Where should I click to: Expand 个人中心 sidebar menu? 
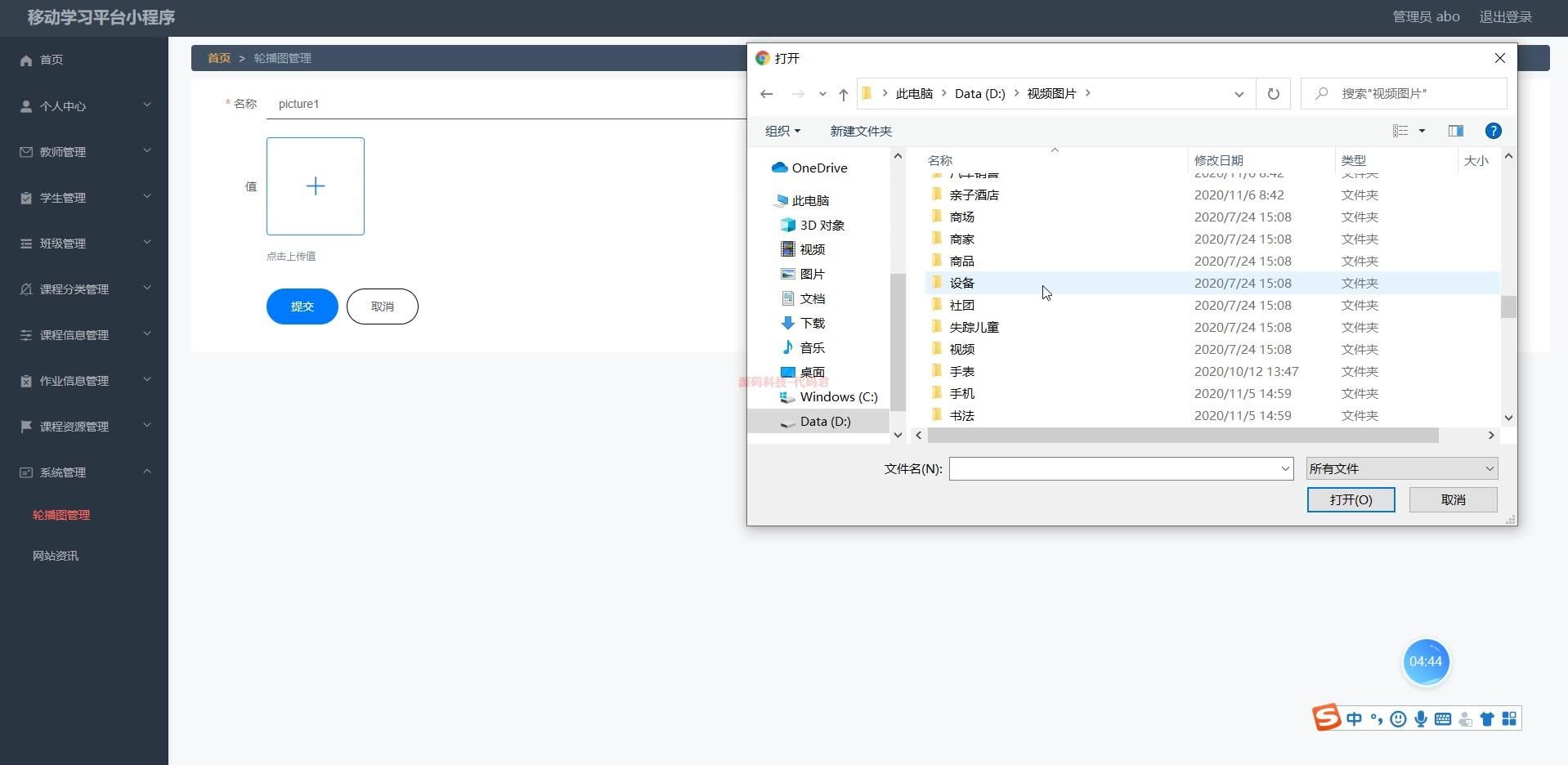(84, 106)
